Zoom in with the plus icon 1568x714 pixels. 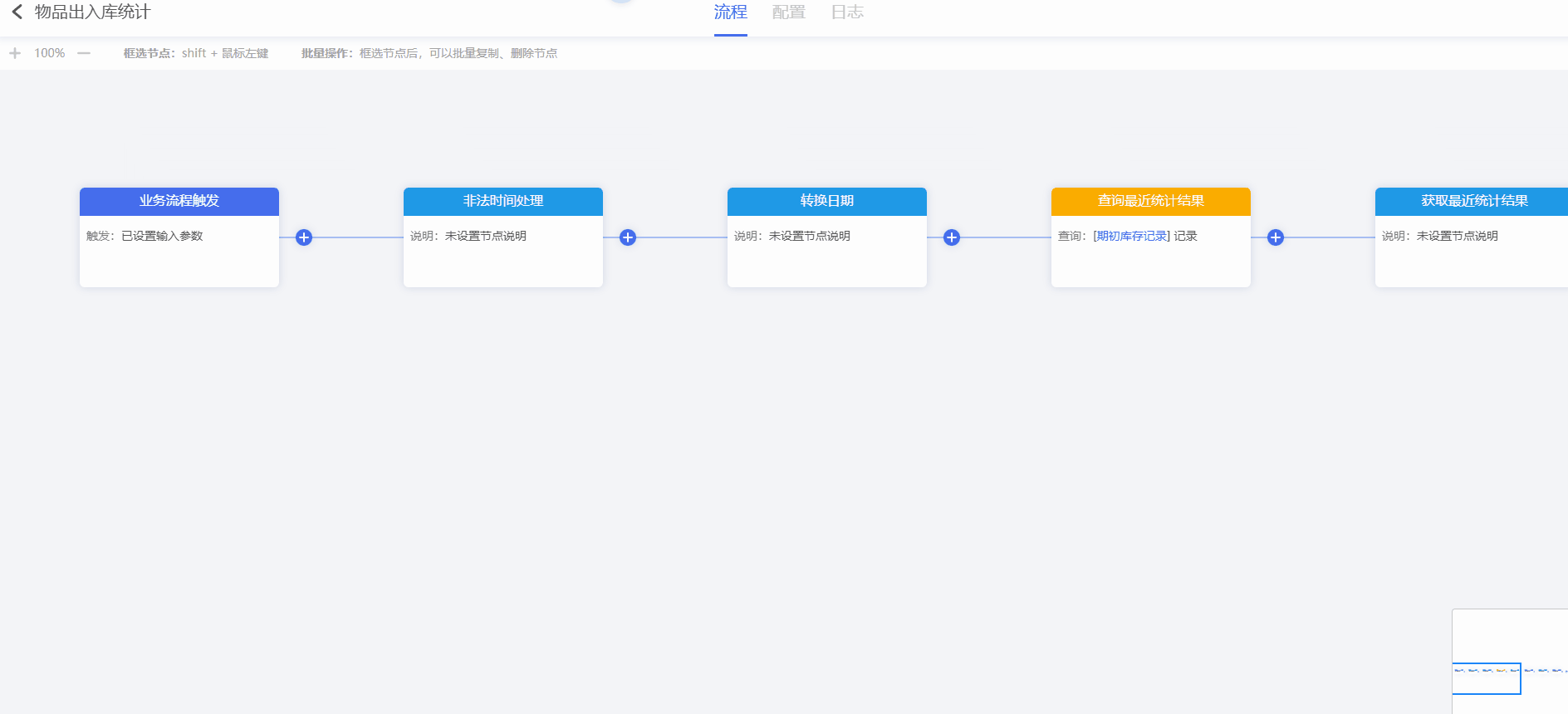coord(15,53)
